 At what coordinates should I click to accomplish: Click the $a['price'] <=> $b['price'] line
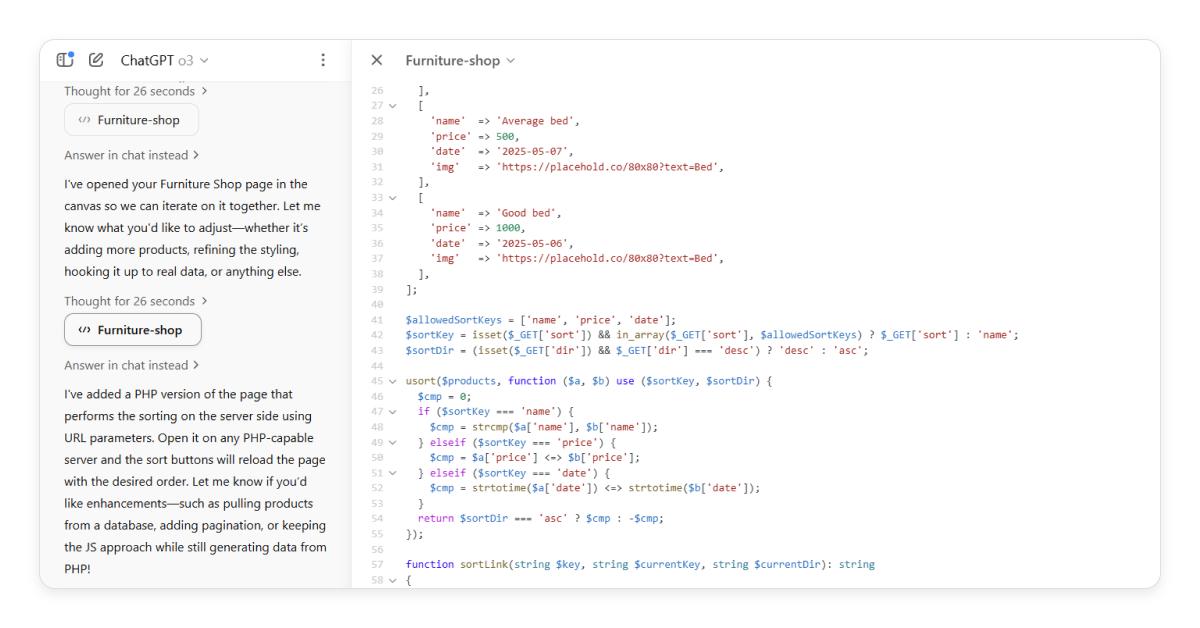(x=535, y=458)
